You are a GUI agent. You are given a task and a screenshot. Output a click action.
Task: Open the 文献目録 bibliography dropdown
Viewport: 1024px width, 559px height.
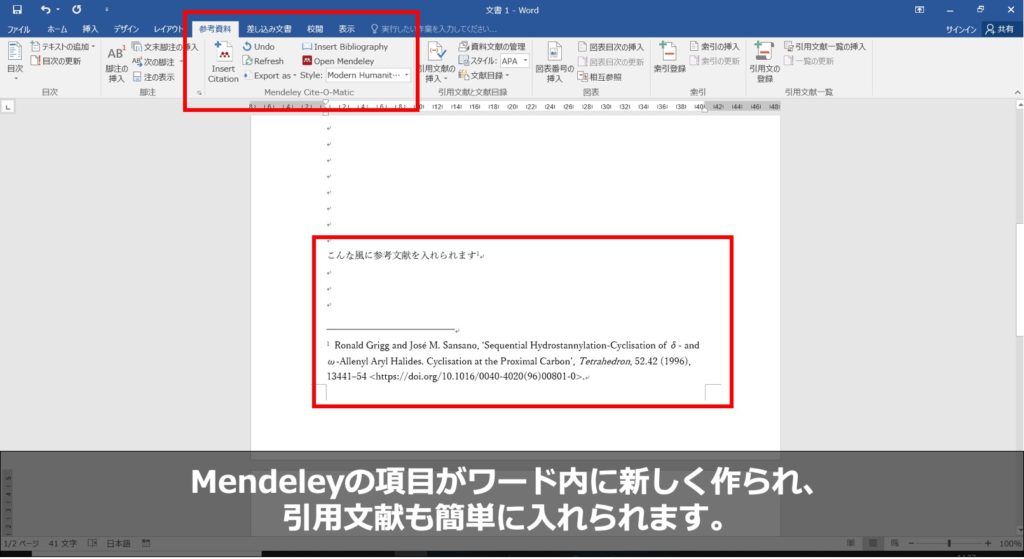[x=484, y=76]
